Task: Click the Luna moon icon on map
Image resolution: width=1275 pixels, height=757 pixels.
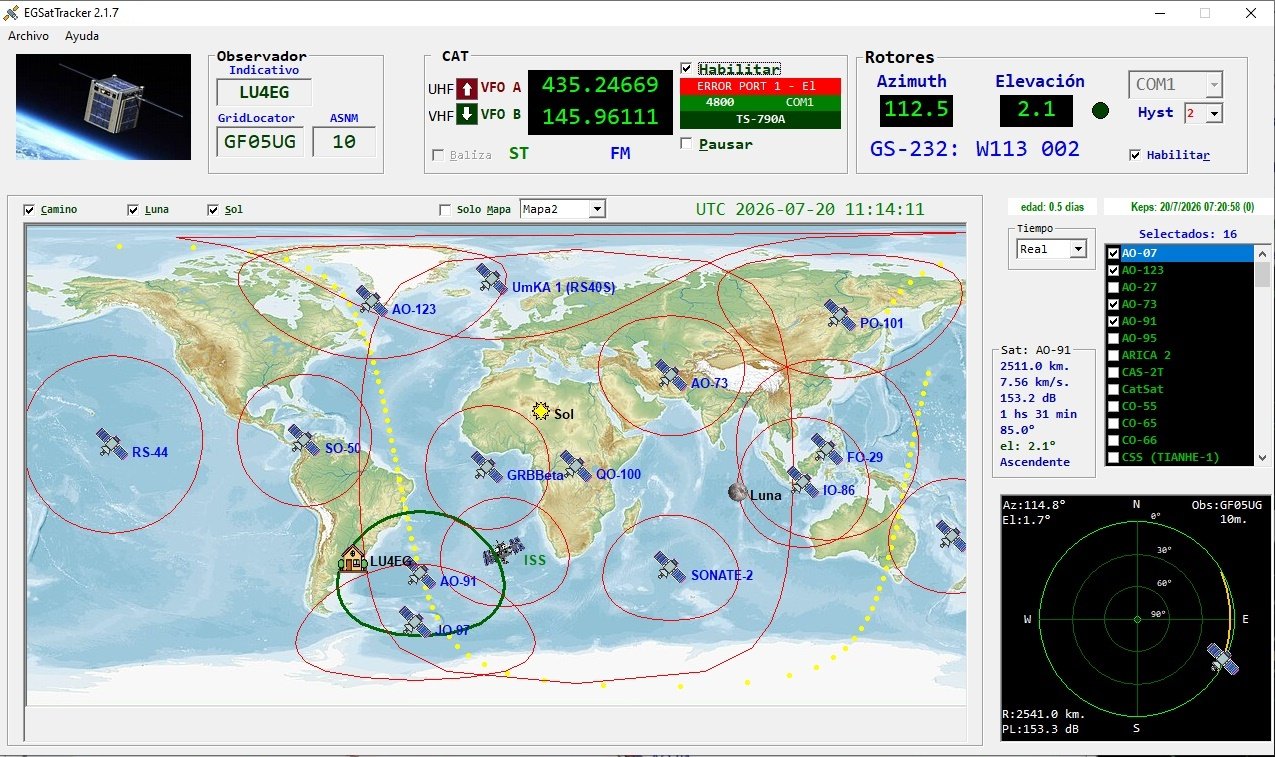Action: (x=738, y=493)
